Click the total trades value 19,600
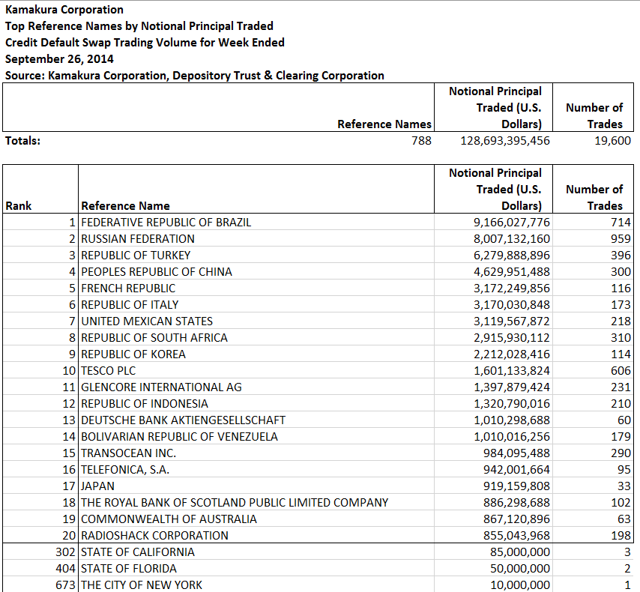Screen dimensions: 640x592 pos(613,141)
